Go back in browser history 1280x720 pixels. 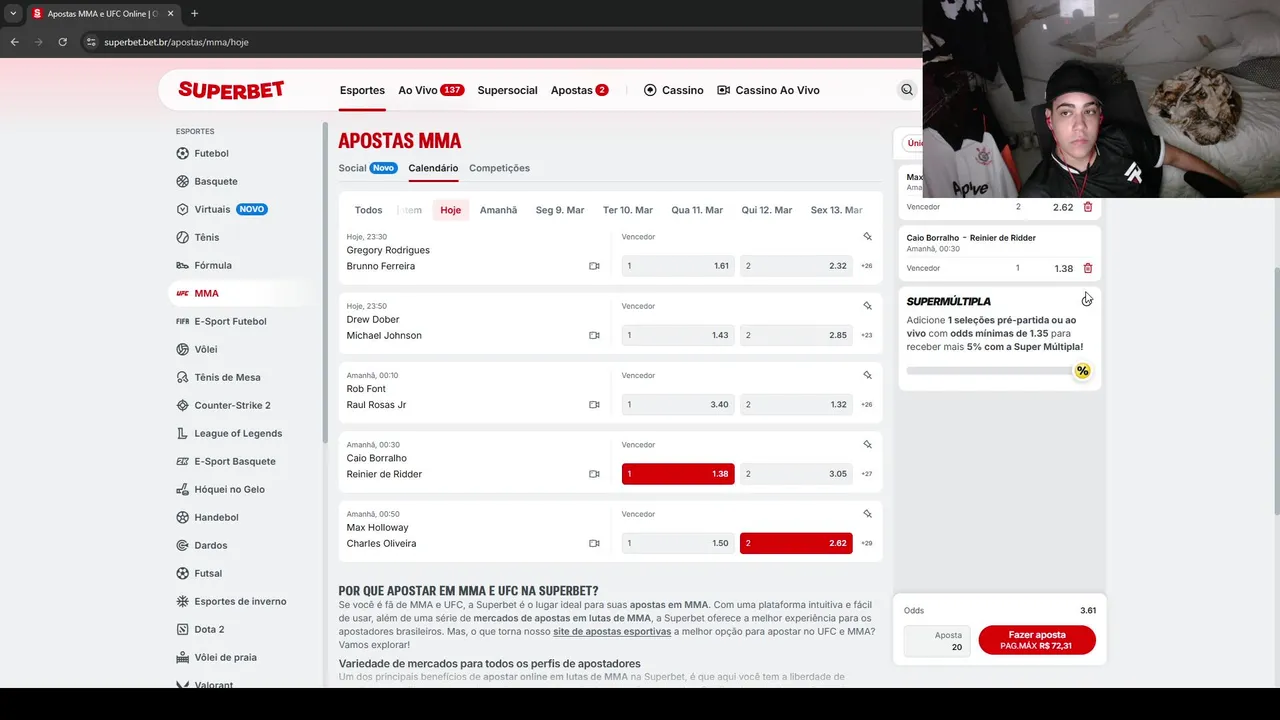point(14,42)
